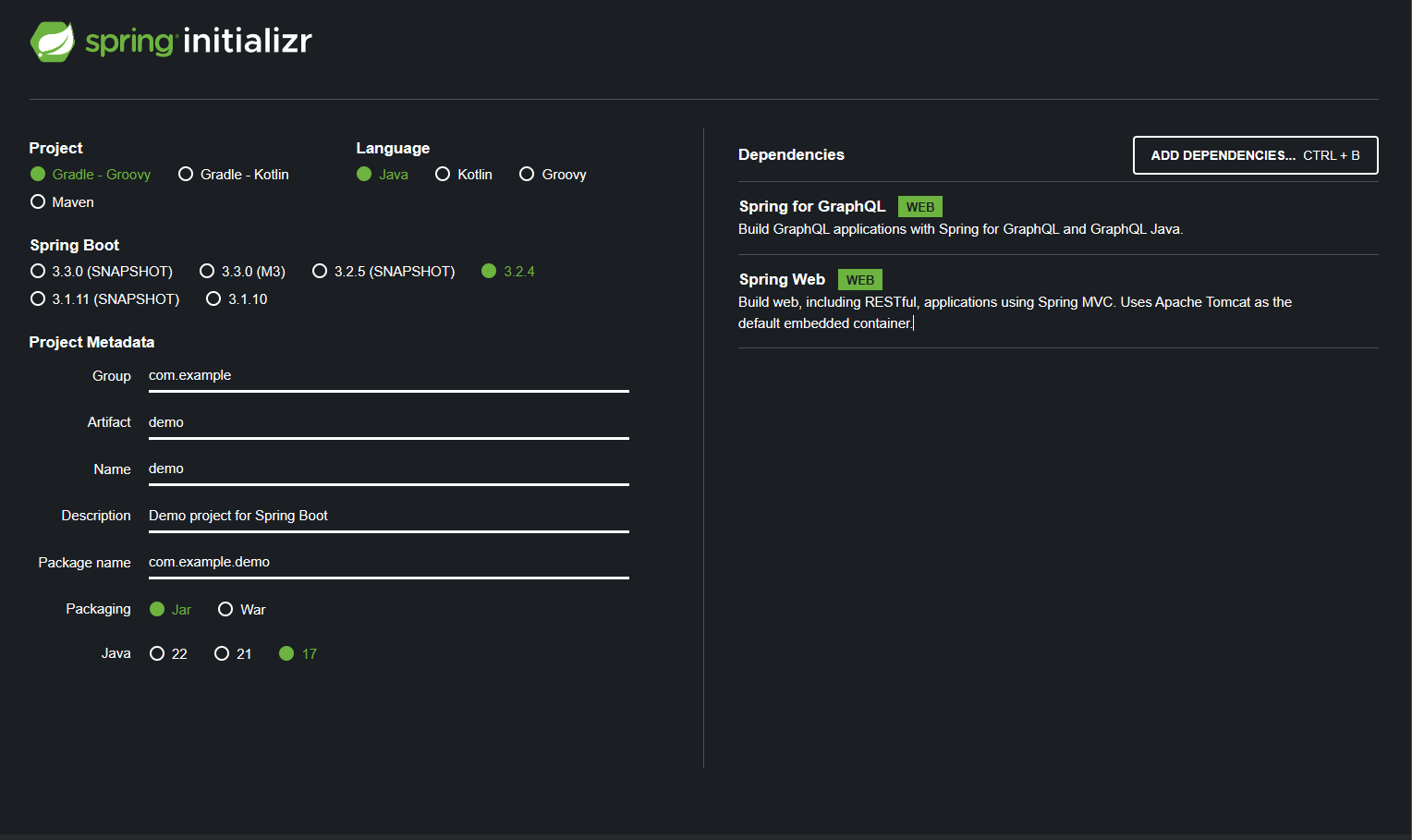Select War packaging
This screenshot has width=1412, height=840.
tap(242, 610)
